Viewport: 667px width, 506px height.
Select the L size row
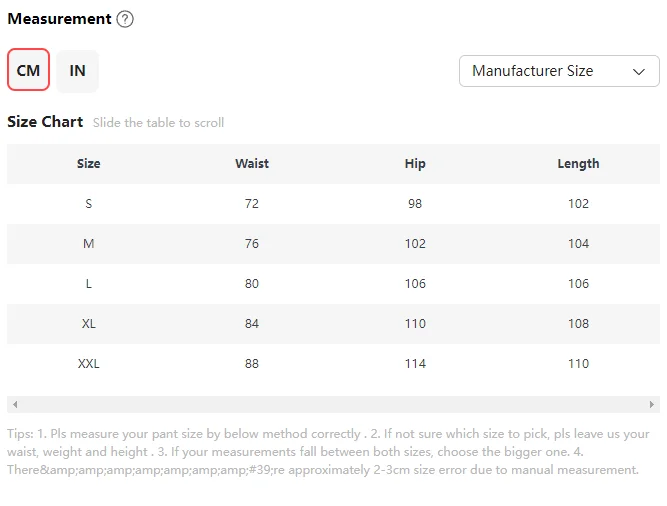pyautogui.click(x=334, y=284)
